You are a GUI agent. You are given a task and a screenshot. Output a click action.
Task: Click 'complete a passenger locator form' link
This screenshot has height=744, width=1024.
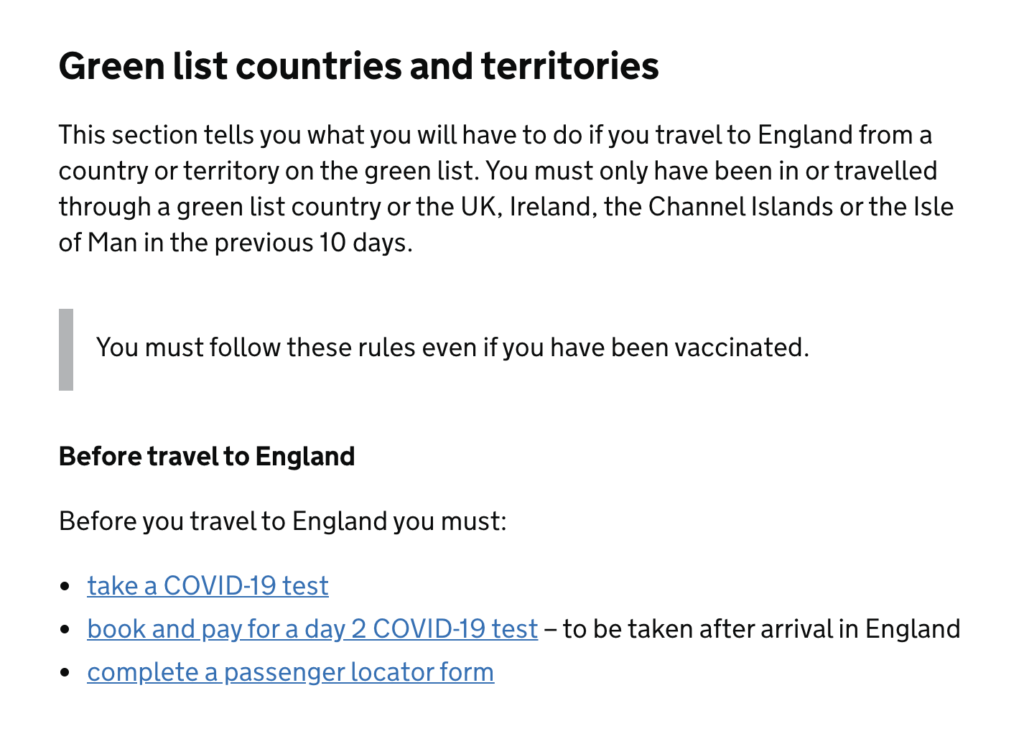tap(290, 672)
